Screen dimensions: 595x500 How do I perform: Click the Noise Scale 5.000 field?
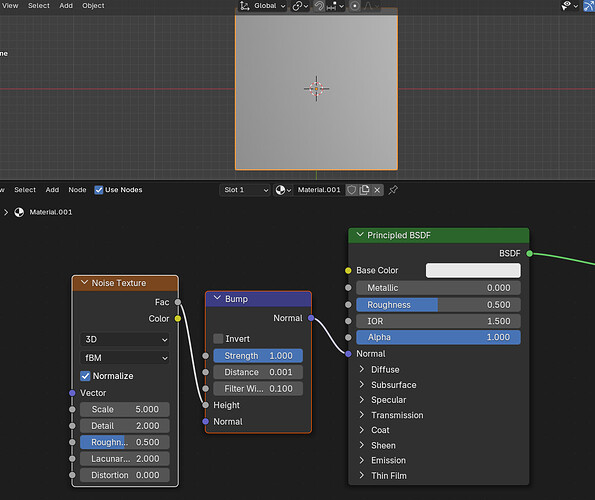[124, 409]
